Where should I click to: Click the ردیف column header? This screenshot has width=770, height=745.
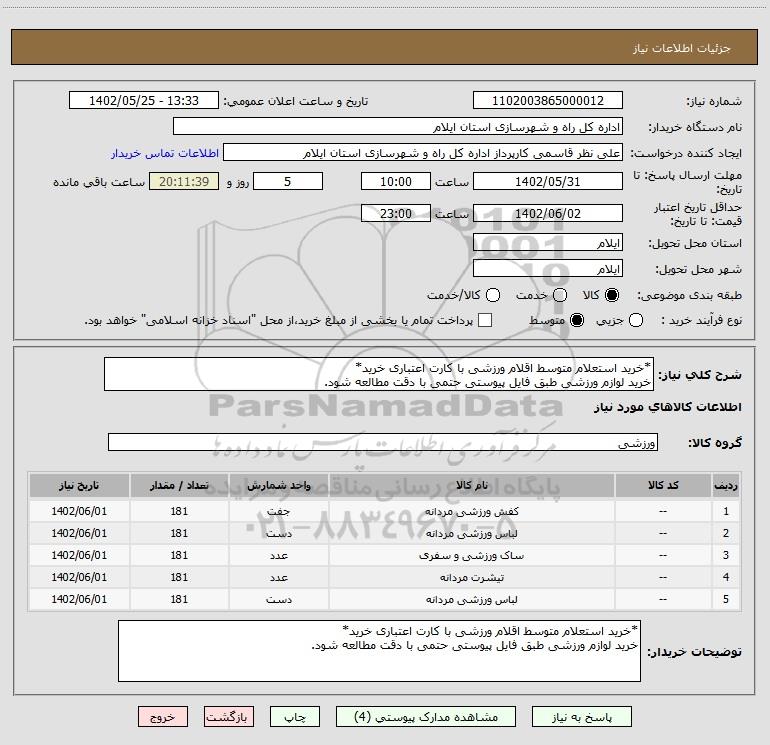pos(726,485)
